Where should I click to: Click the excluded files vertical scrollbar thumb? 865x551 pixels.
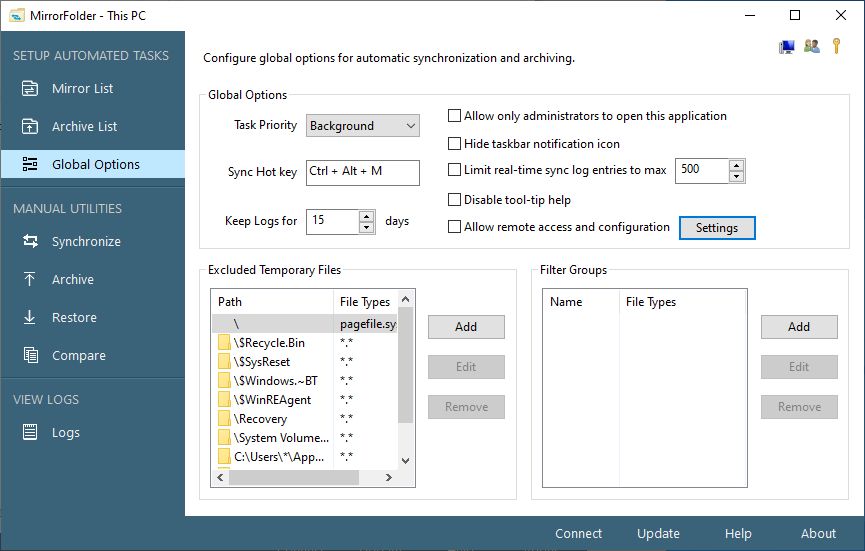405,365
